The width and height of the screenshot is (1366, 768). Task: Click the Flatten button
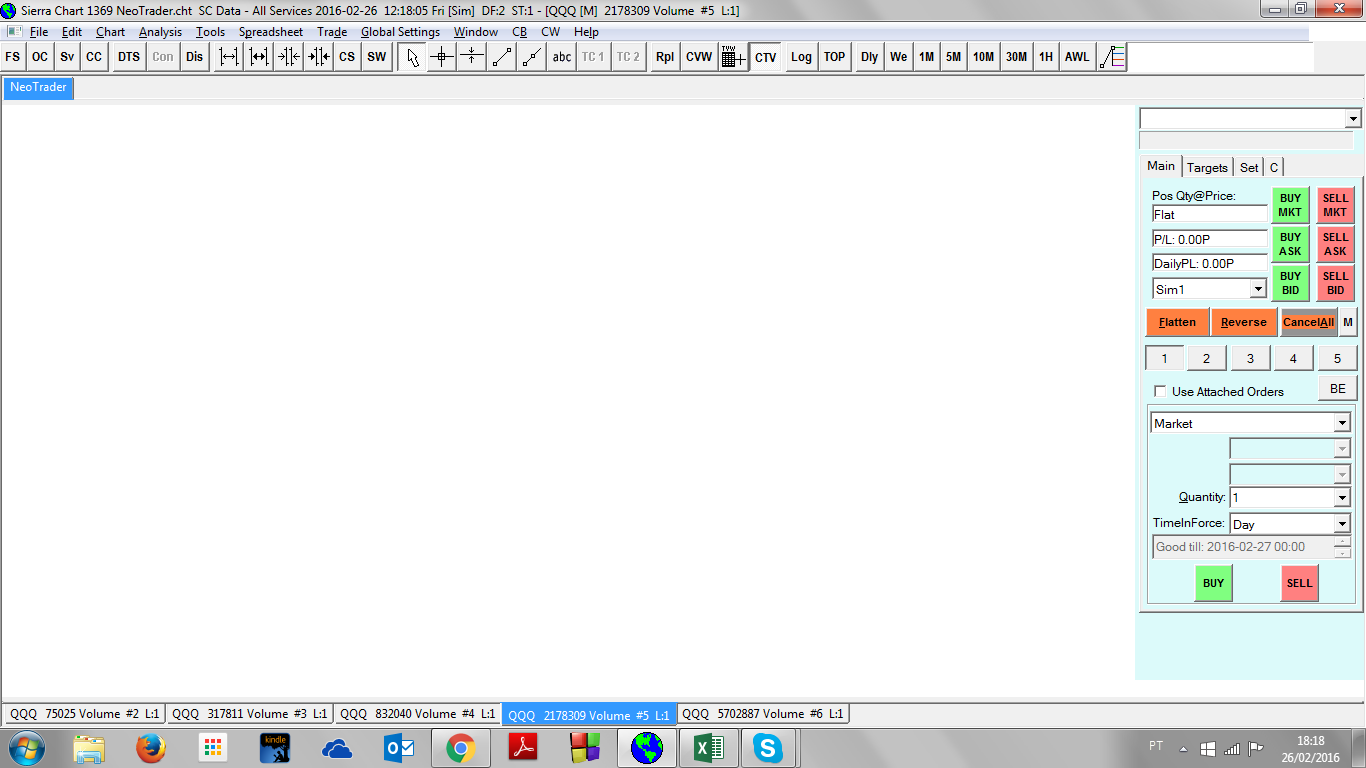(1177, 322)
